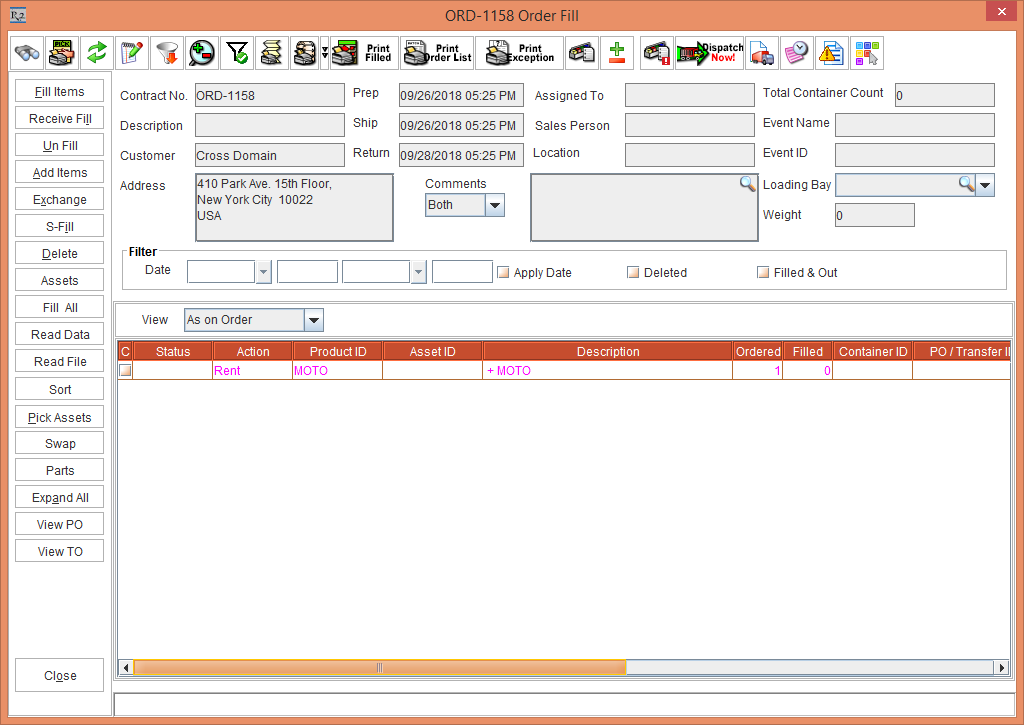
Task: Click the green refresh arrows icon
Action: (x=97, y=53)
